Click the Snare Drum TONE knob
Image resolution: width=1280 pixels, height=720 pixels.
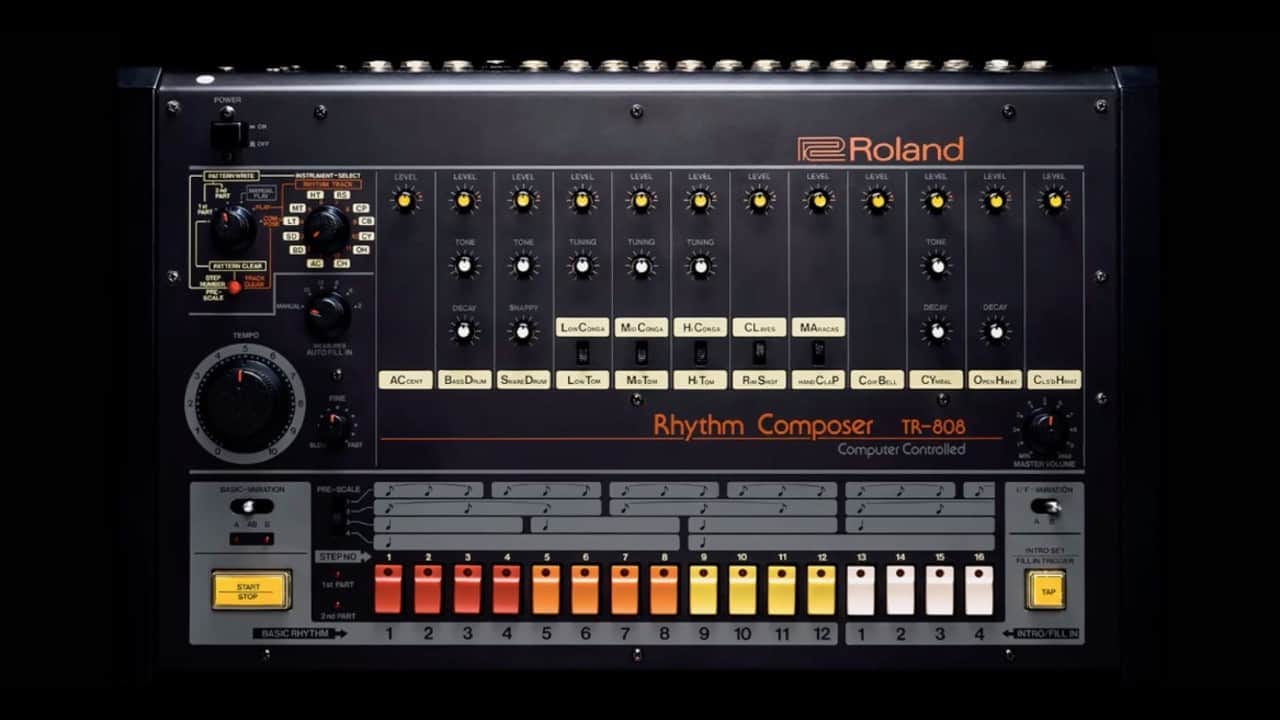click(x=523, y=265)
